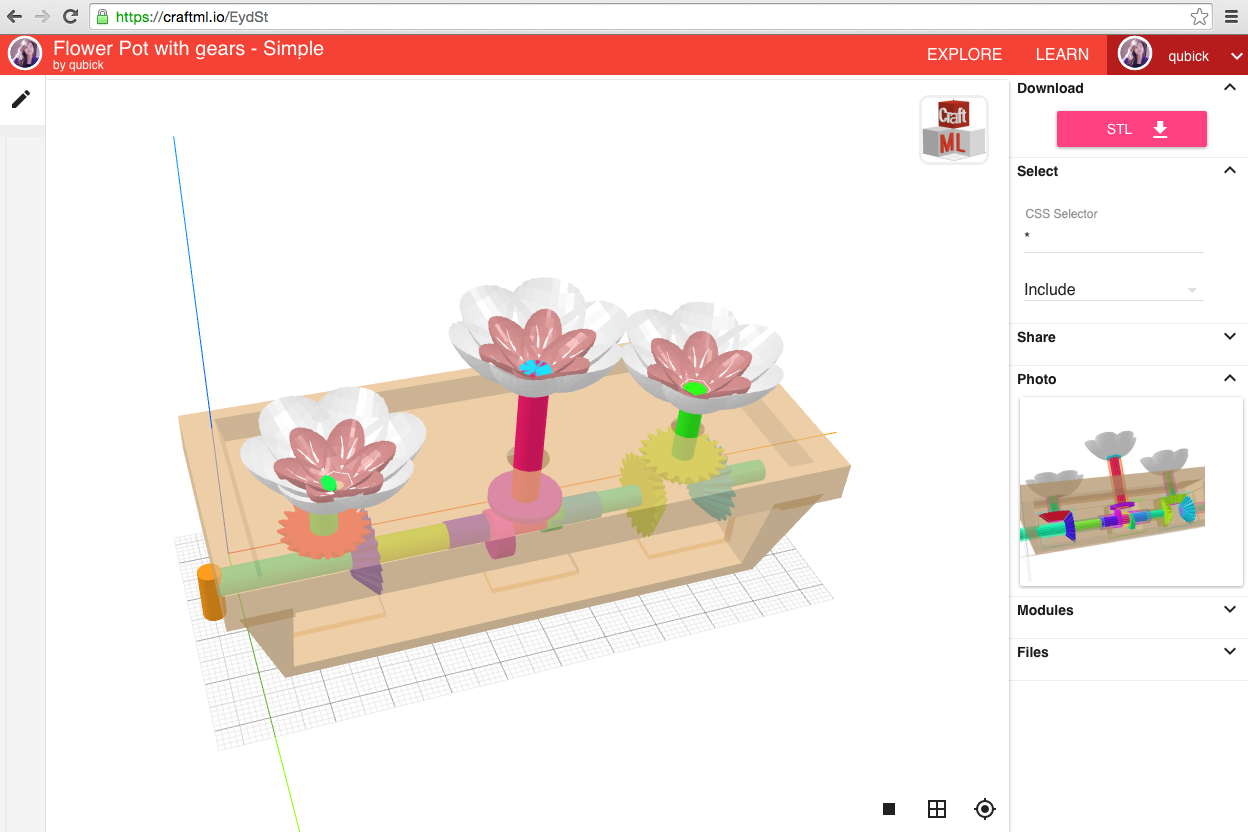Image resolution: width=1248 pixels, height=832 pixels.
Task: Click the pencil edit icon
Action: [x=21, y=99]
